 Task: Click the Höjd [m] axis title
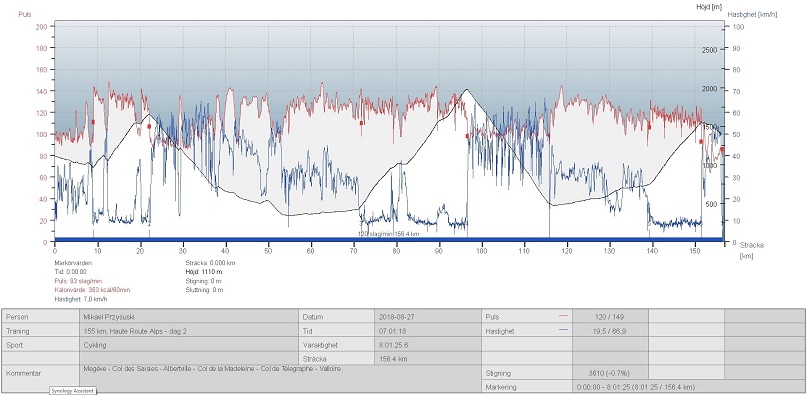710,7
